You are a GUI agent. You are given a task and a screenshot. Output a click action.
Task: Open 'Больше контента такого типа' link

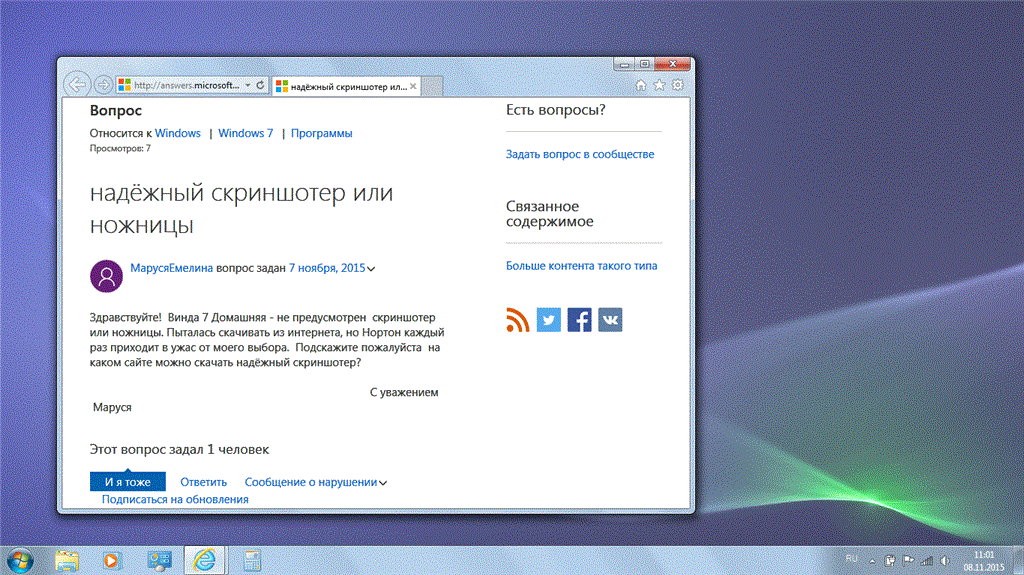pos(581,266)
